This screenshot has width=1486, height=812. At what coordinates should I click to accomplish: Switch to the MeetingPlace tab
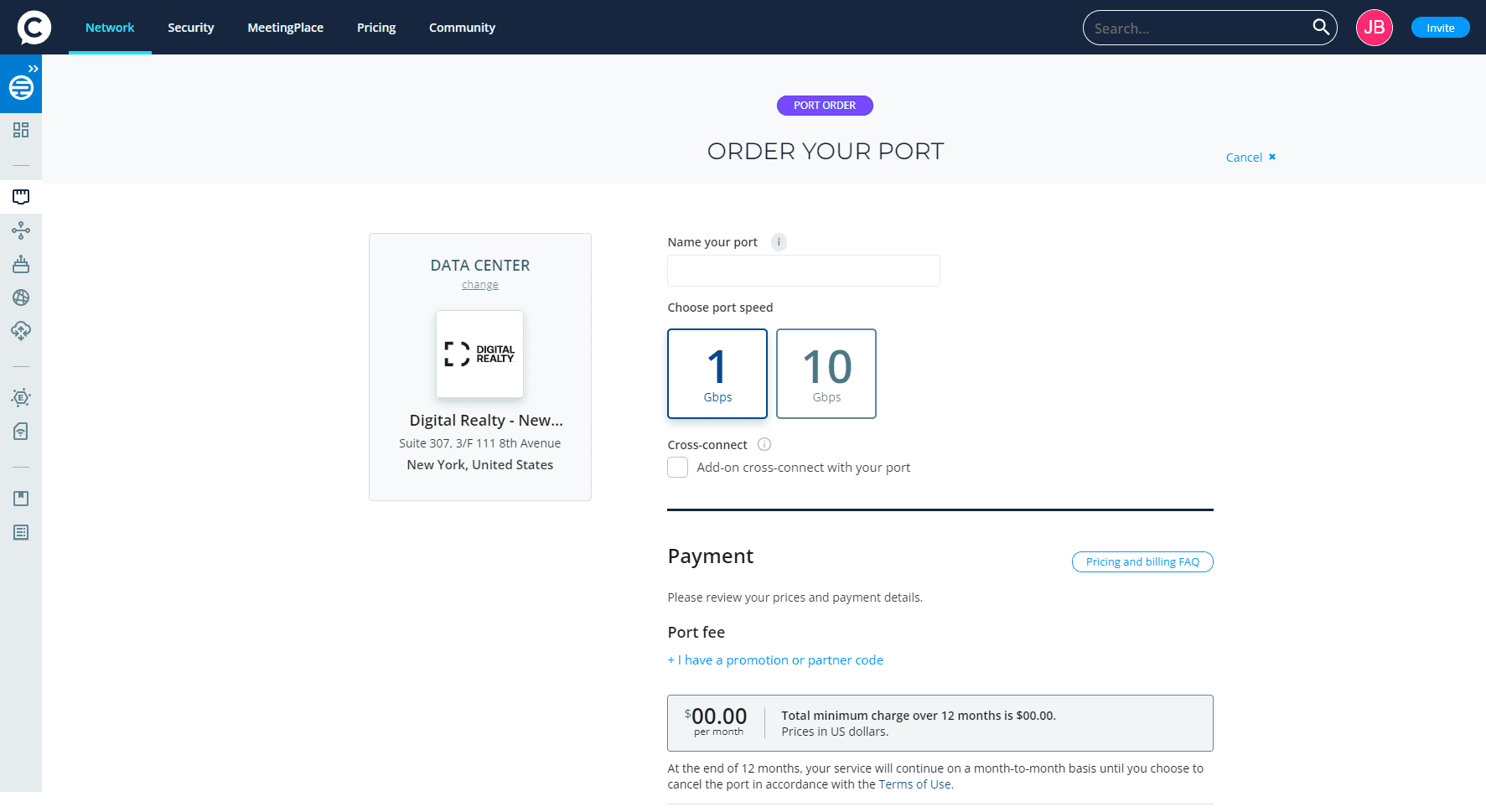pos(285,28)
